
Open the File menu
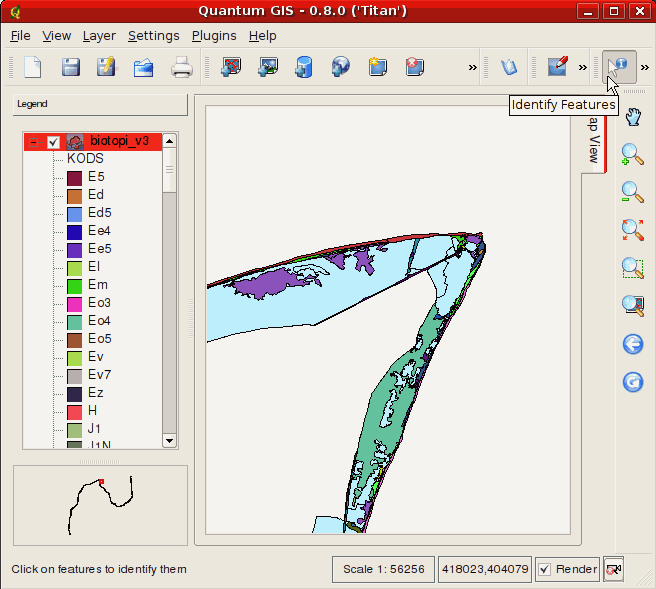coord(20,36)
